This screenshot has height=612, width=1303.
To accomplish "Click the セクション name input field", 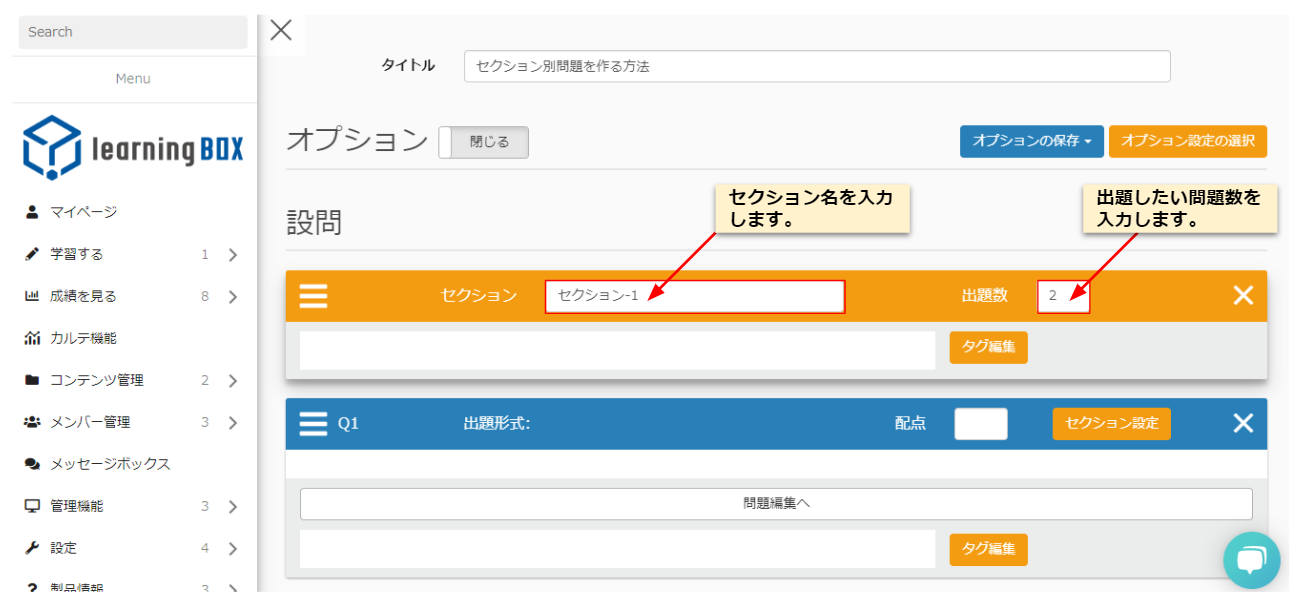I will [x=694, y=297].
